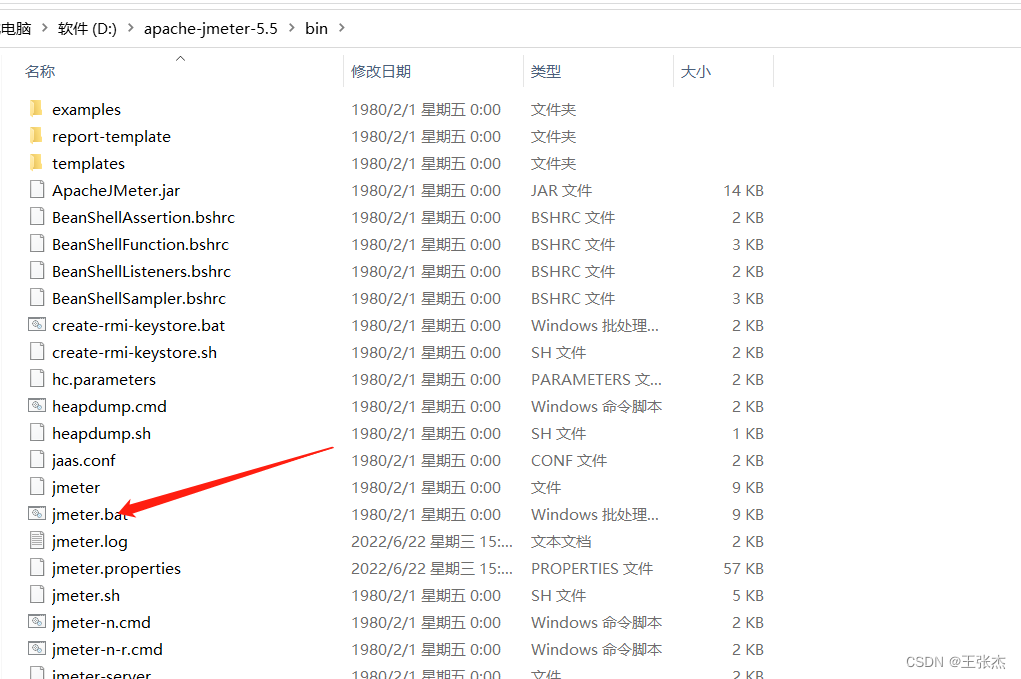
Task: Select the heapdump.sh file icon
Action: pyautogui.click(x=37, y=432)
